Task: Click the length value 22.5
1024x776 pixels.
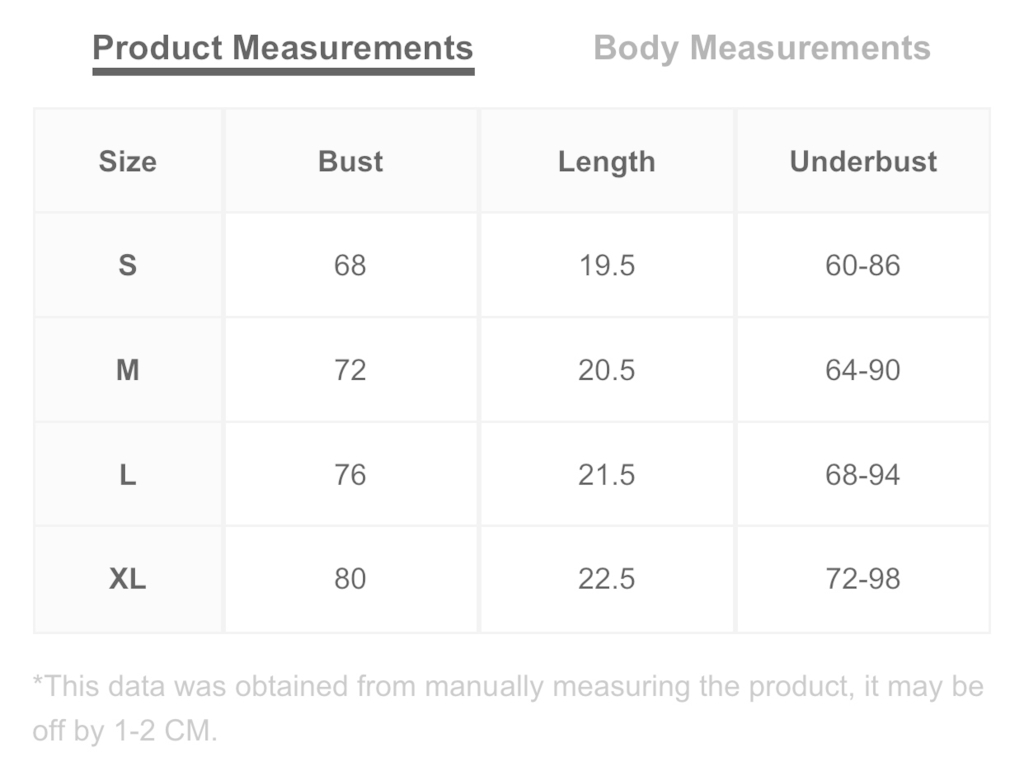Action: tap(607, 579)
